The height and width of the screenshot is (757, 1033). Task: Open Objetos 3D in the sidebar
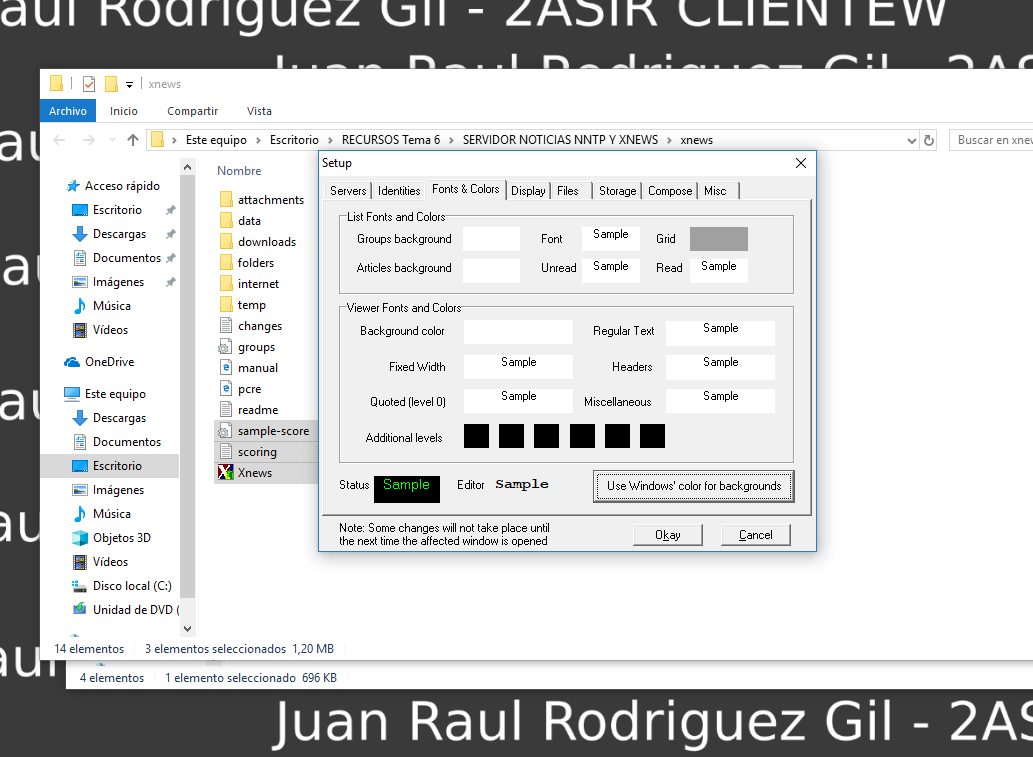(121, 538)
